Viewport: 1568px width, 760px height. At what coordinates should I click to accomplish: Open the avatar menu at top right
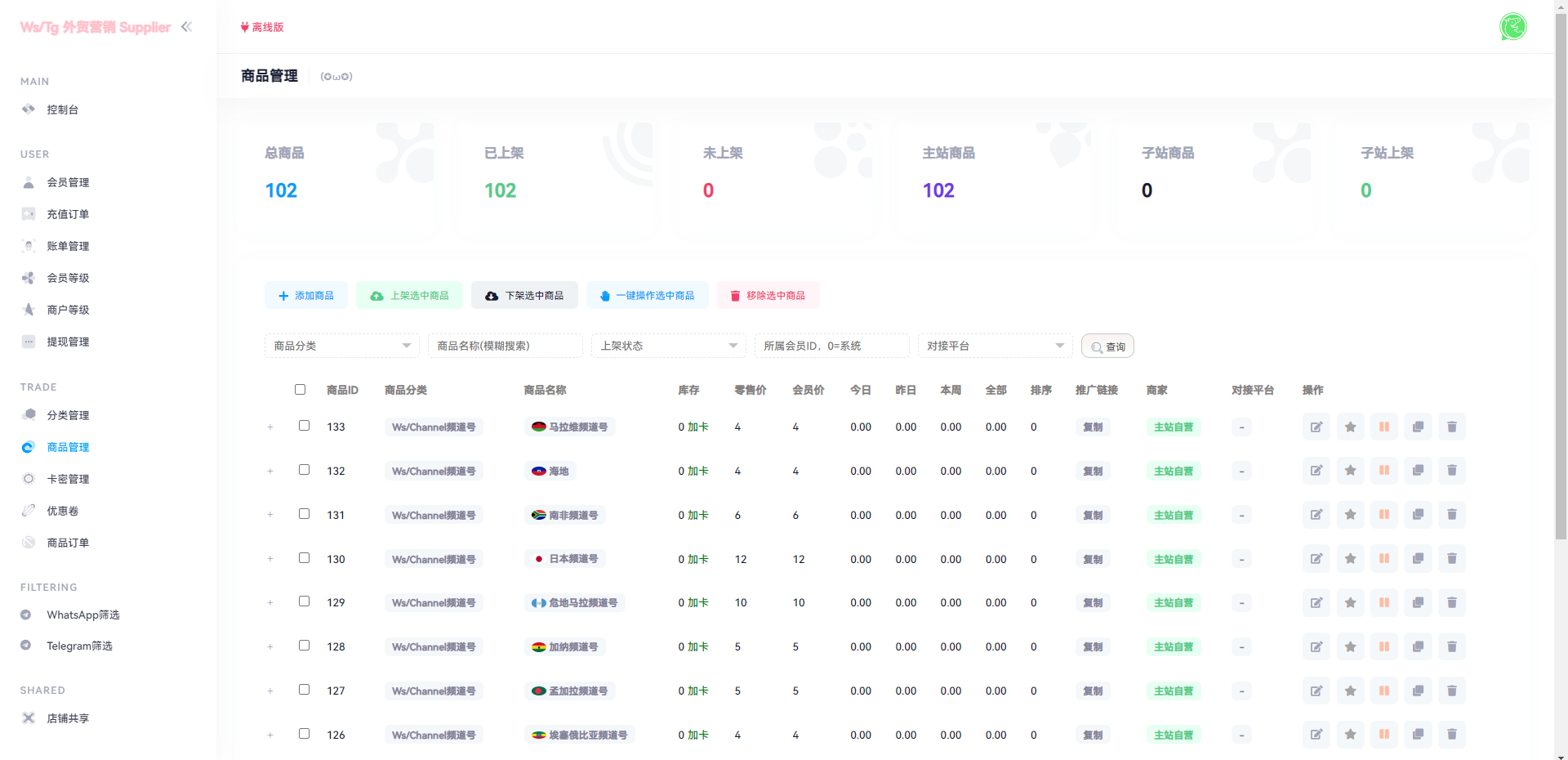(x=1513, y=26)
